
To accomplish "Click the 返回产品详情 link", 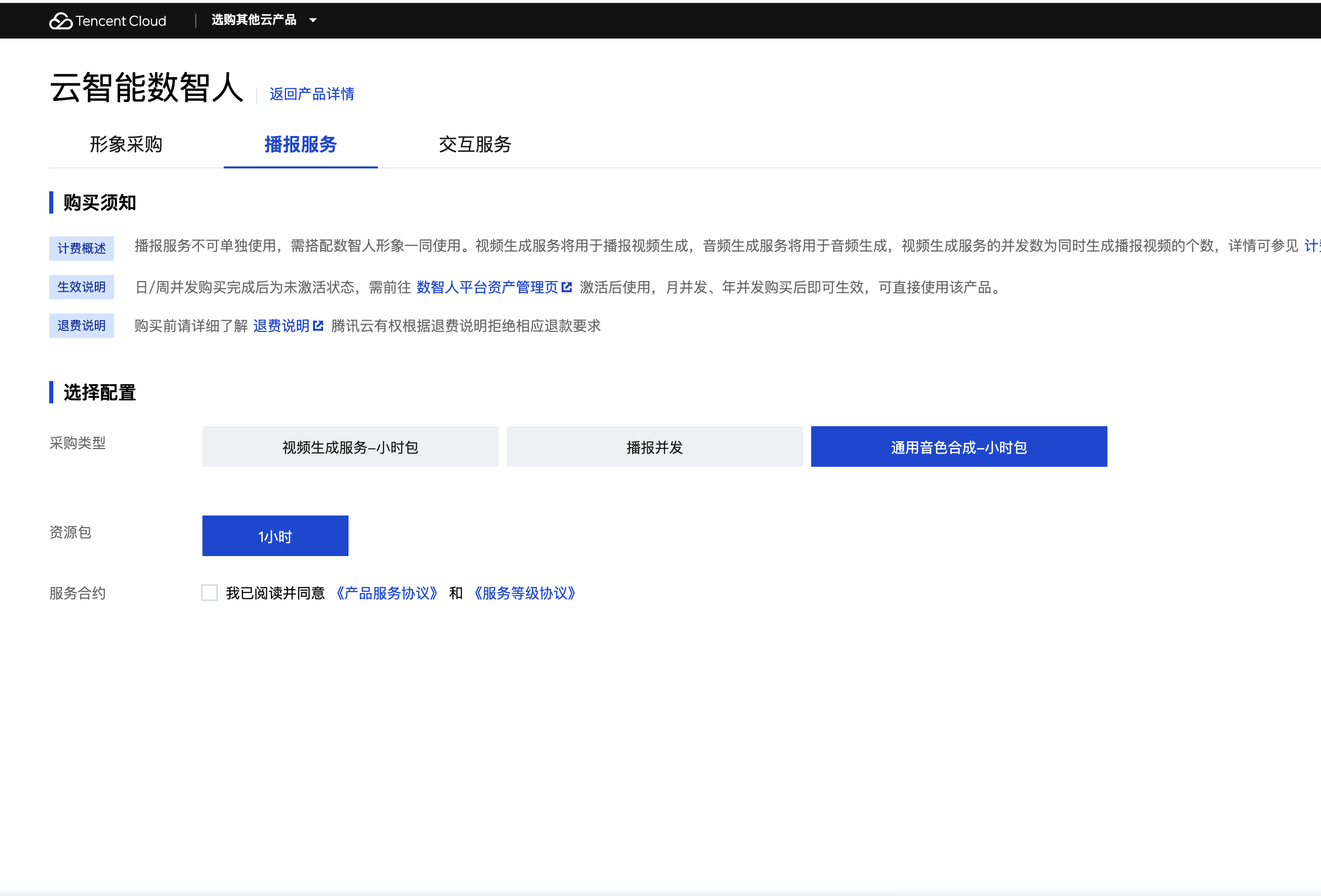I will pyautogui.click(x=311, y=94).
